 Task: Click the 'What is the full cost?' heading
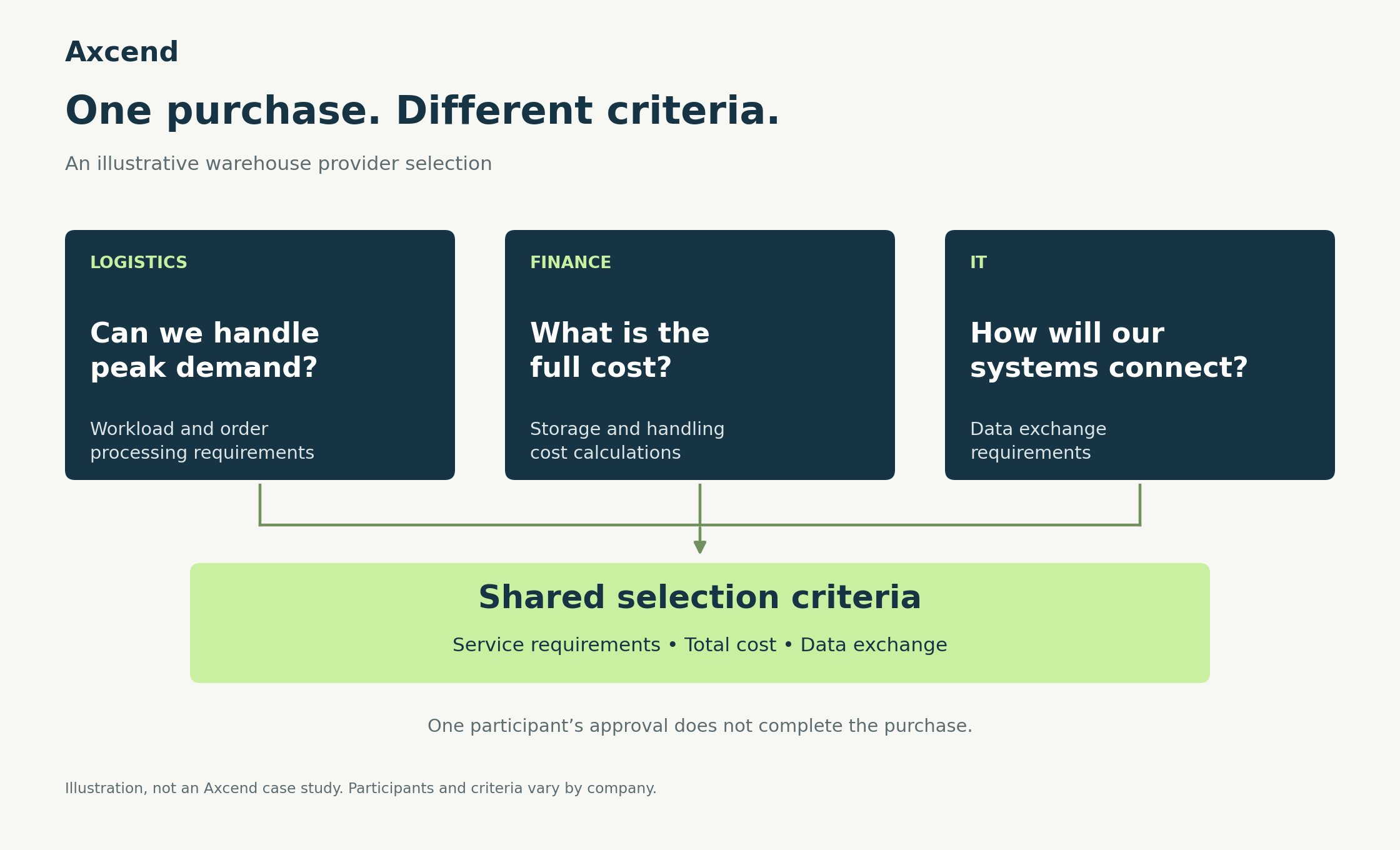pyautogui.click(x=620, y=351)
